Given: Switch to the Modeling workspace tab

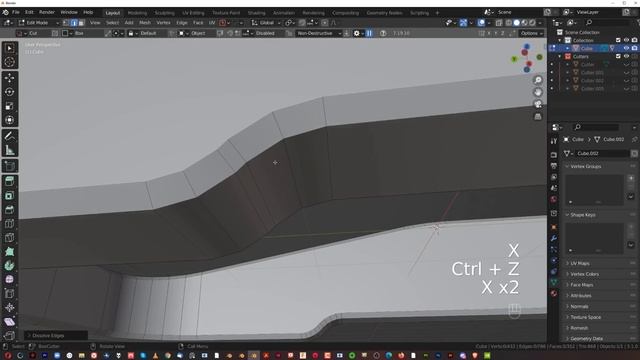Looking at the screenshot, I should (137, 13).
